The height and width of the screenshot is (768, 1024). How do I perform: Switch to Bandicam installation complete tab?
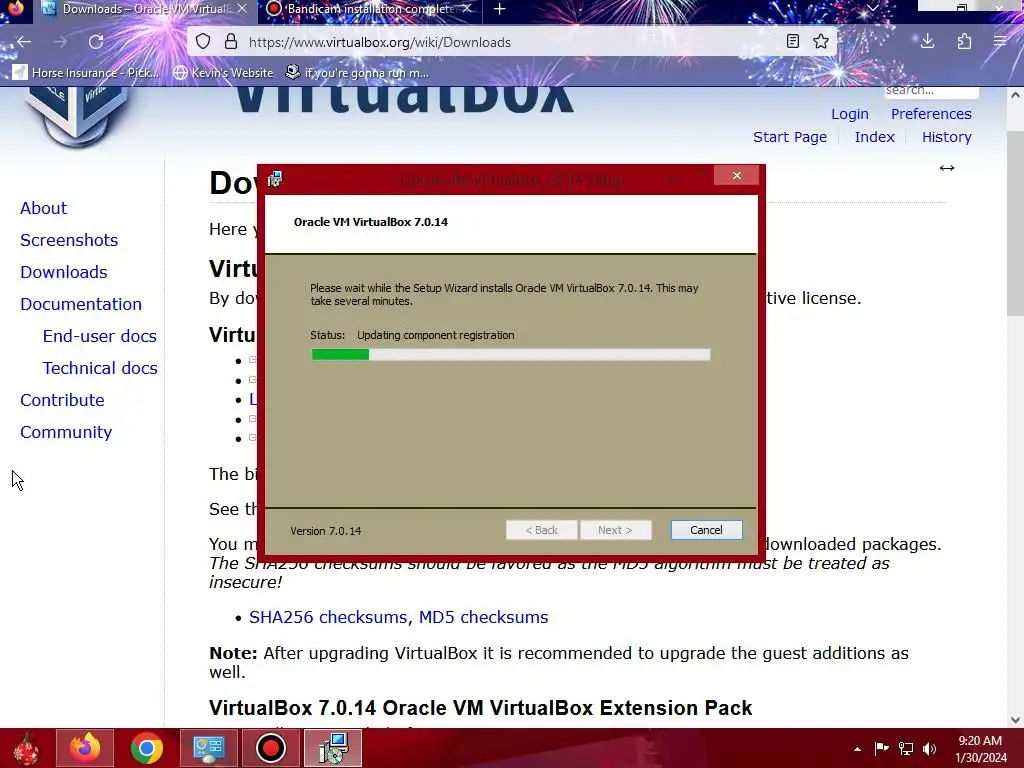[x=369, y=9]
